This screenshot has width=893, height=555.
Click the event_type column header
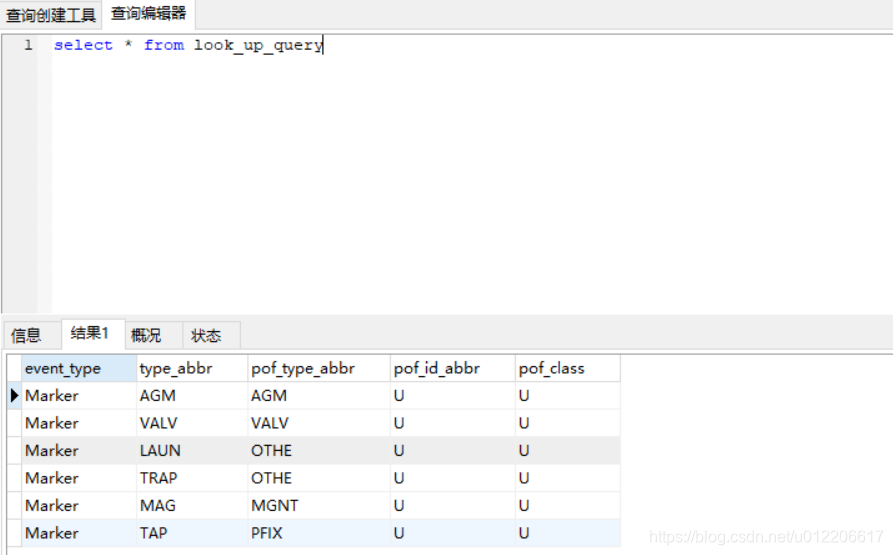tap(79, 368)
